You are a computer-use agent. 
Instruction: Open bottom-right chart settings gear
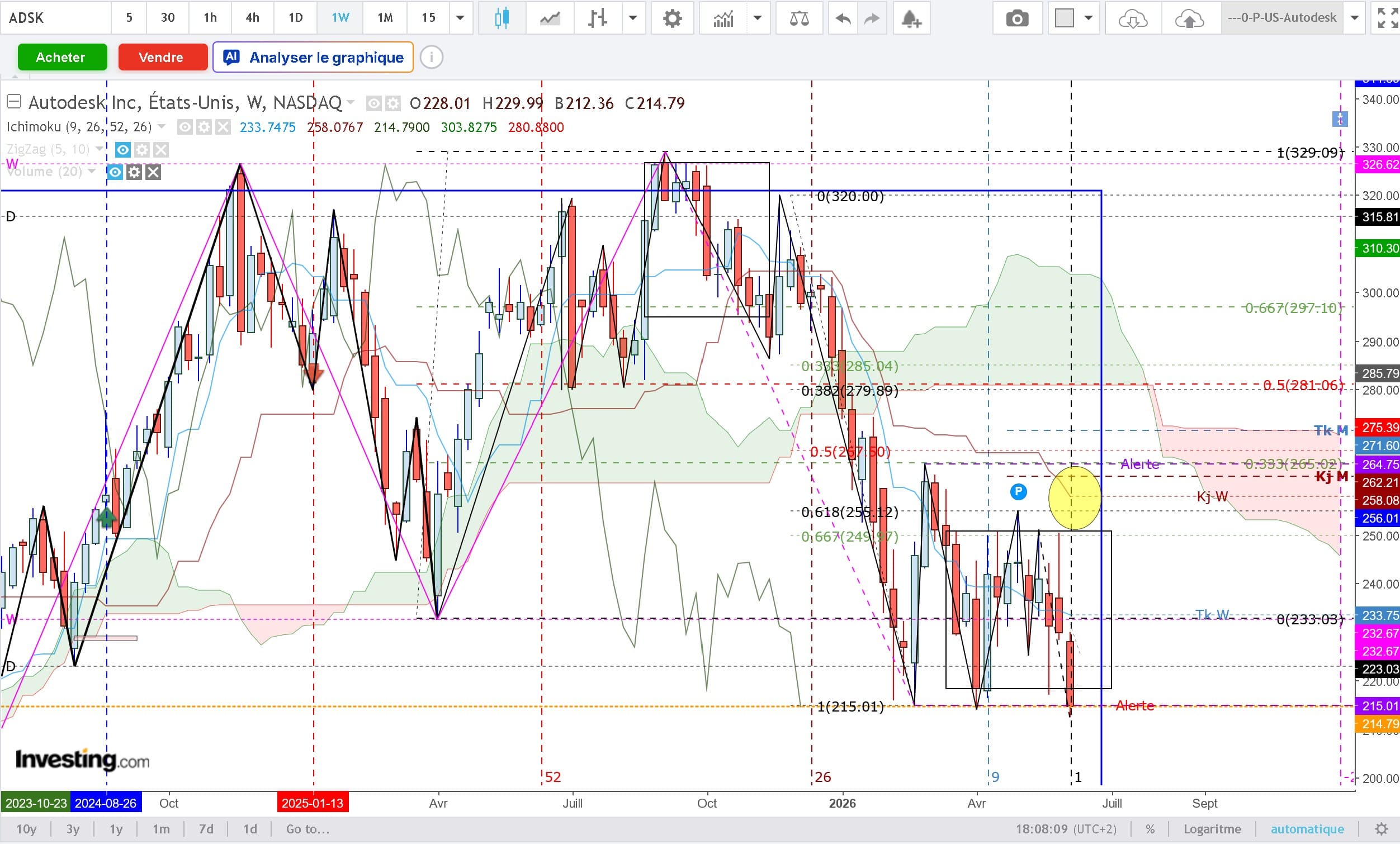(1382, 829)
